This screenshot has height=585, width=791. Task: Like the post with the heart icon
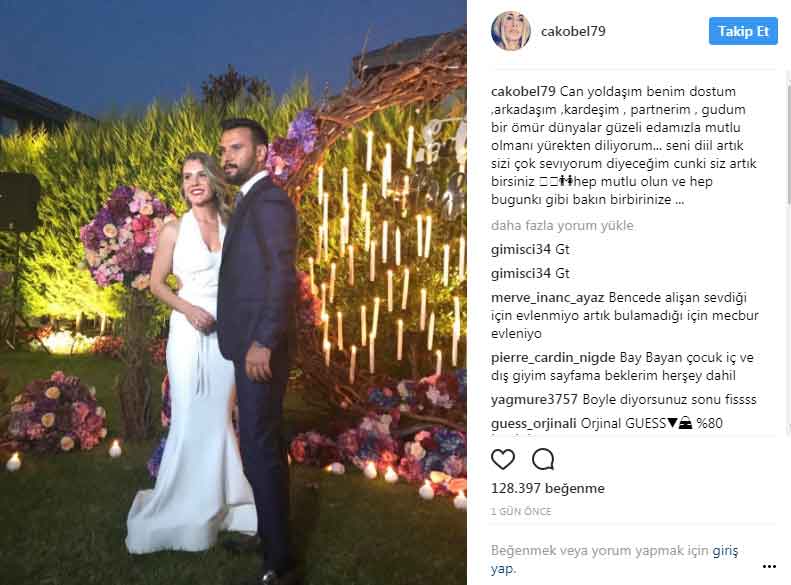pos(502,459)
